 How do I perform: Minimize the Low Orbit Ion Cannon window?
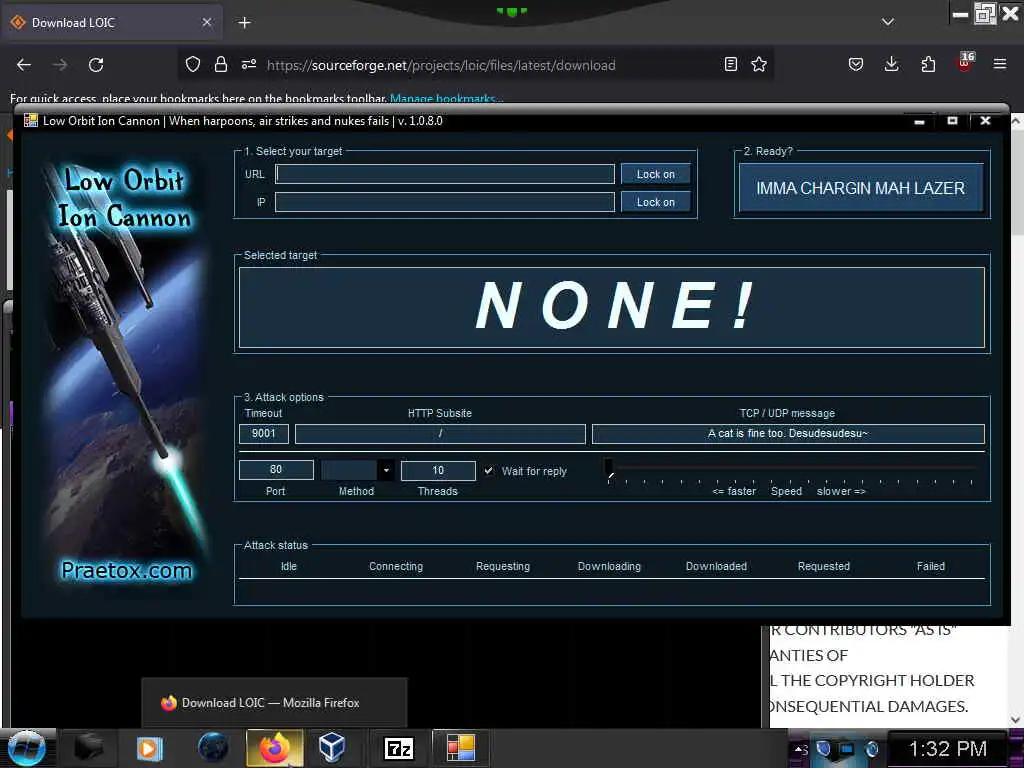point(920,121)
